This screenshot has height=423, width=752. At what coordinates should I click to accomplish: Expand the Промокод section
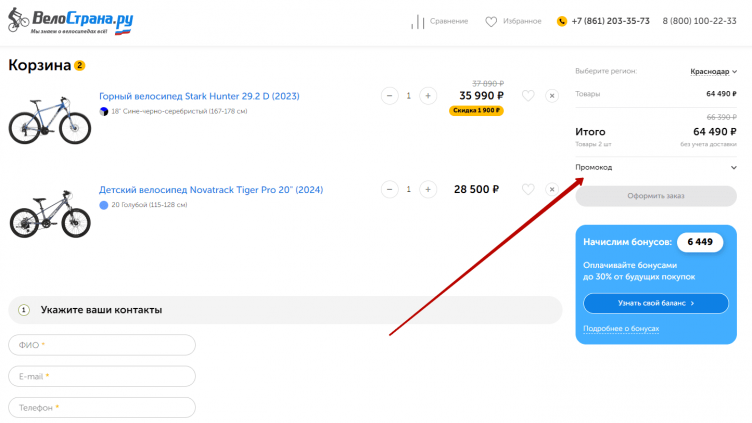click(656, 167)
